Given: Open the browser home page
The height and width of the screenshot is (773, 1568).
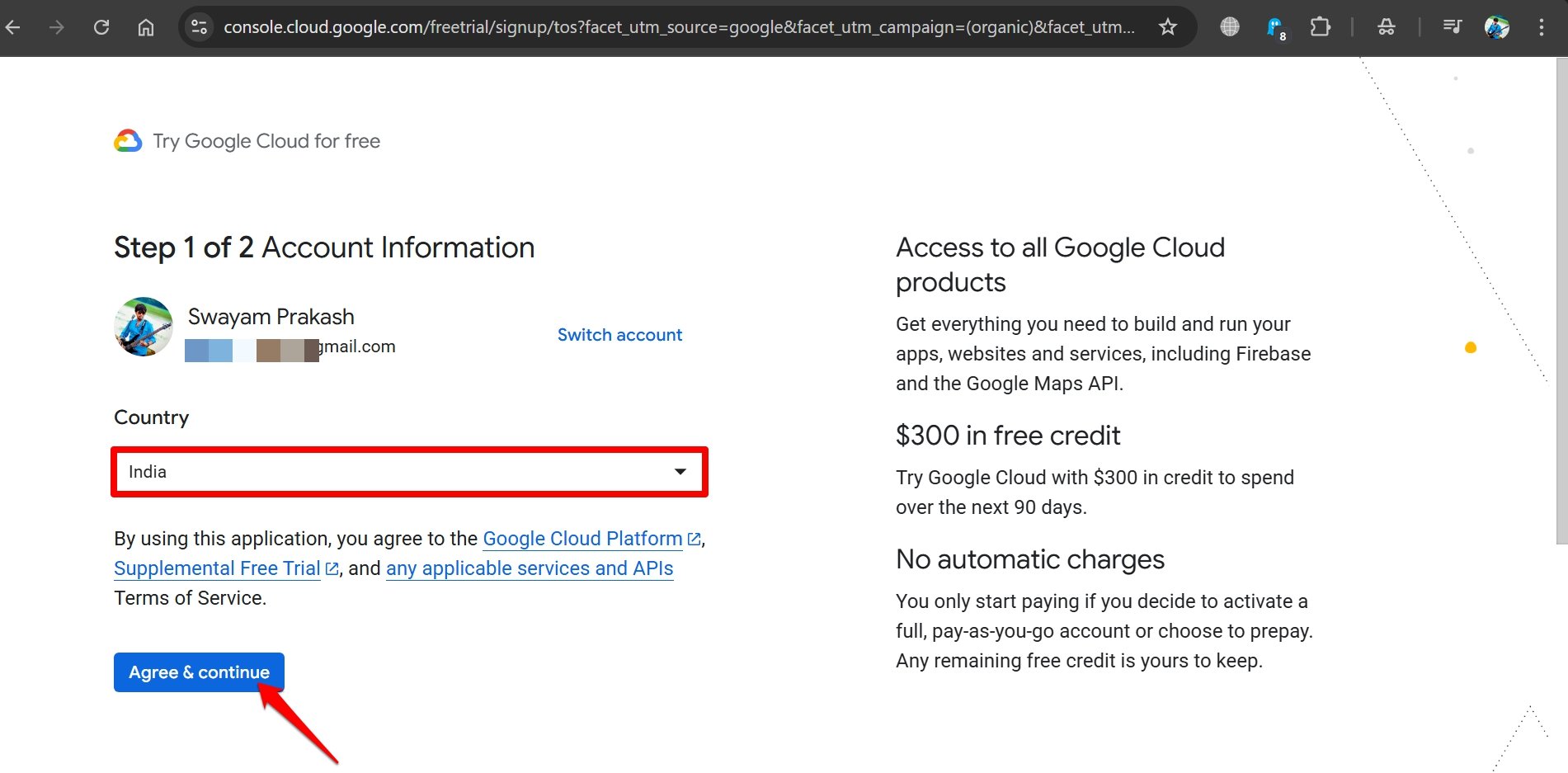Looking at the screenshot, I should click(146, 27).
